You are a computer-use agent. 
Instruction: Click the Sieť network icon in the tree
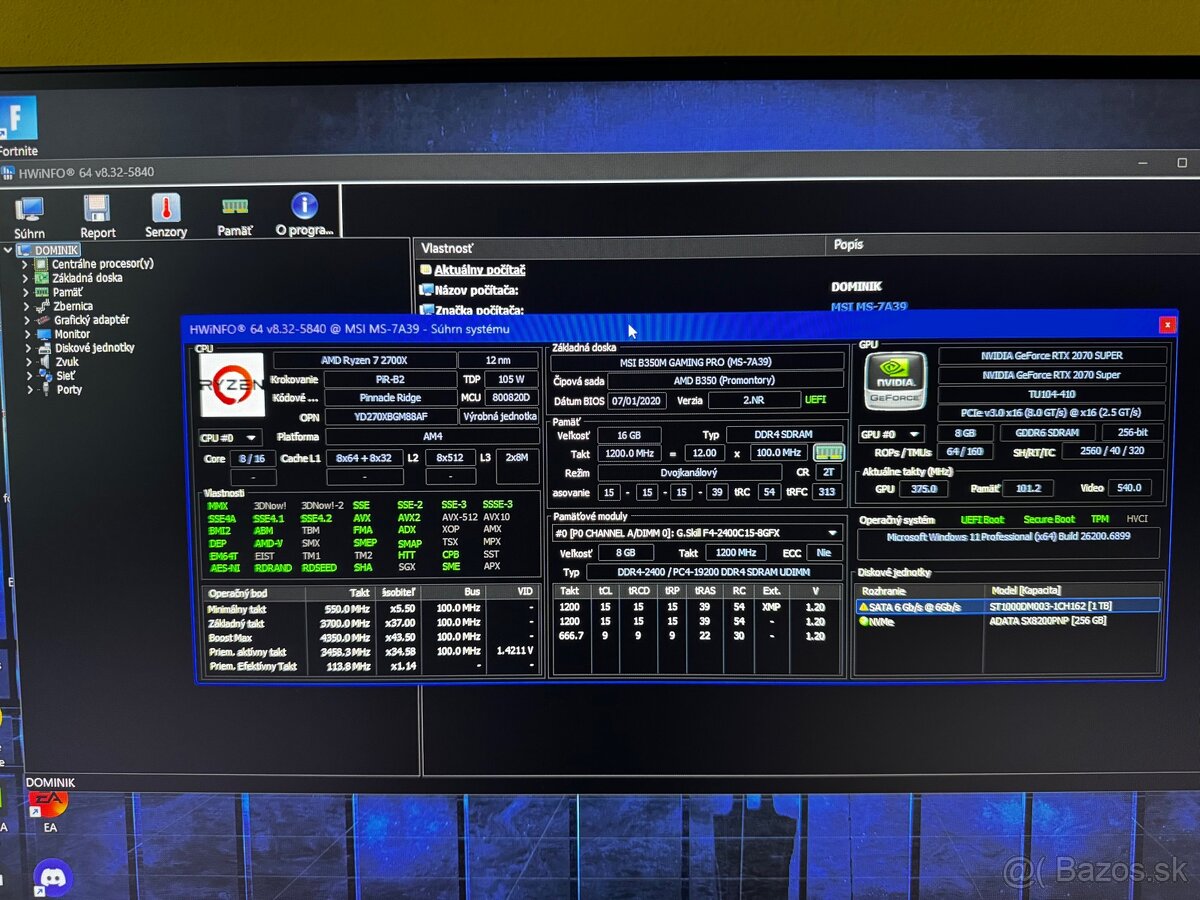point(44,376)
